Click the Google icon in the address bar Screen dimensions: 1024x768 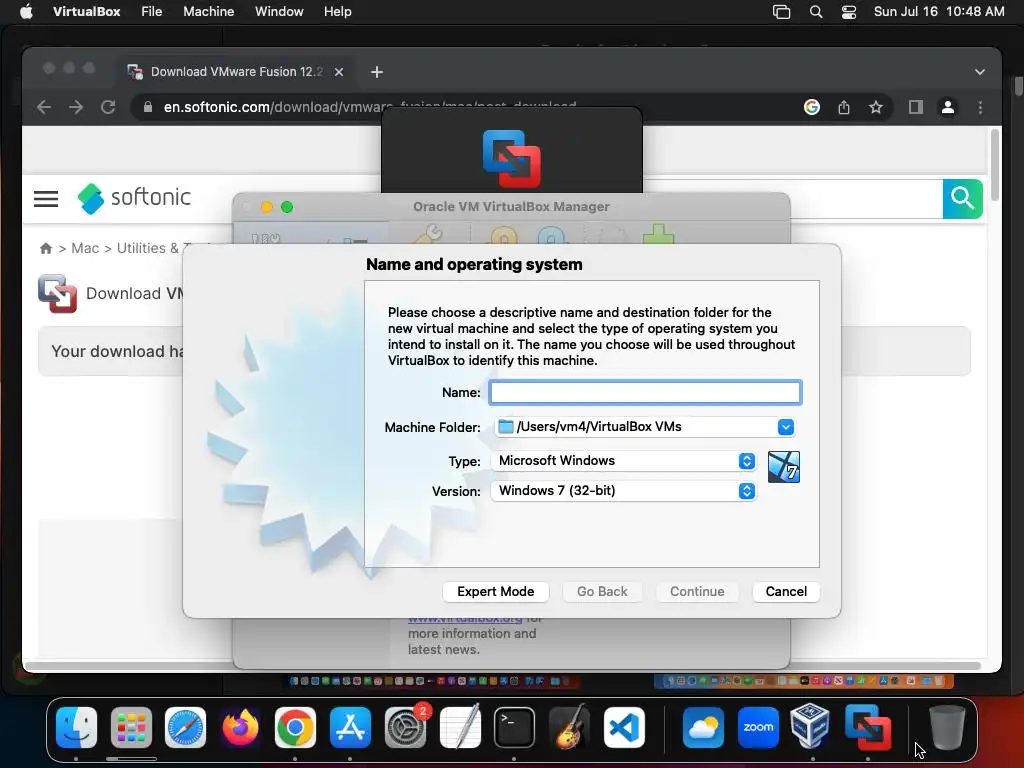coord(812,107)
